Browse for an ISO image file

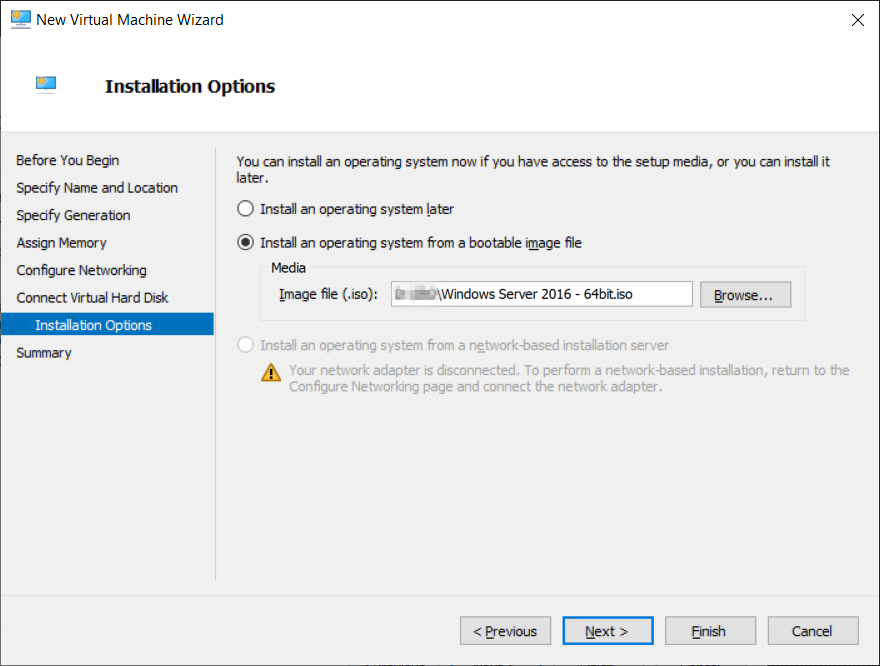[x=745, y=295]
